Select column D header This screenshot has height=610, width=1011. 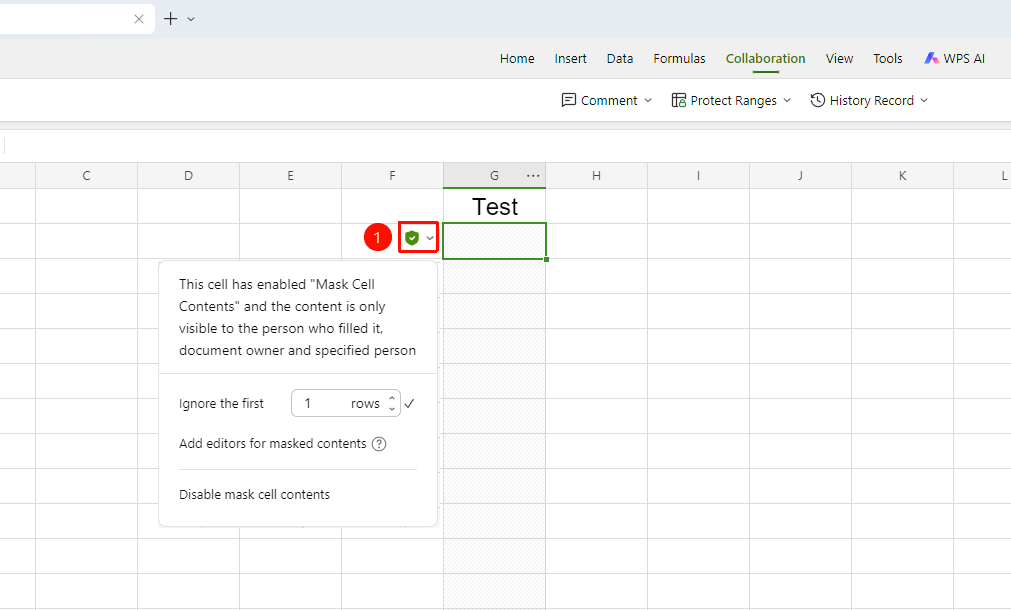188,175
